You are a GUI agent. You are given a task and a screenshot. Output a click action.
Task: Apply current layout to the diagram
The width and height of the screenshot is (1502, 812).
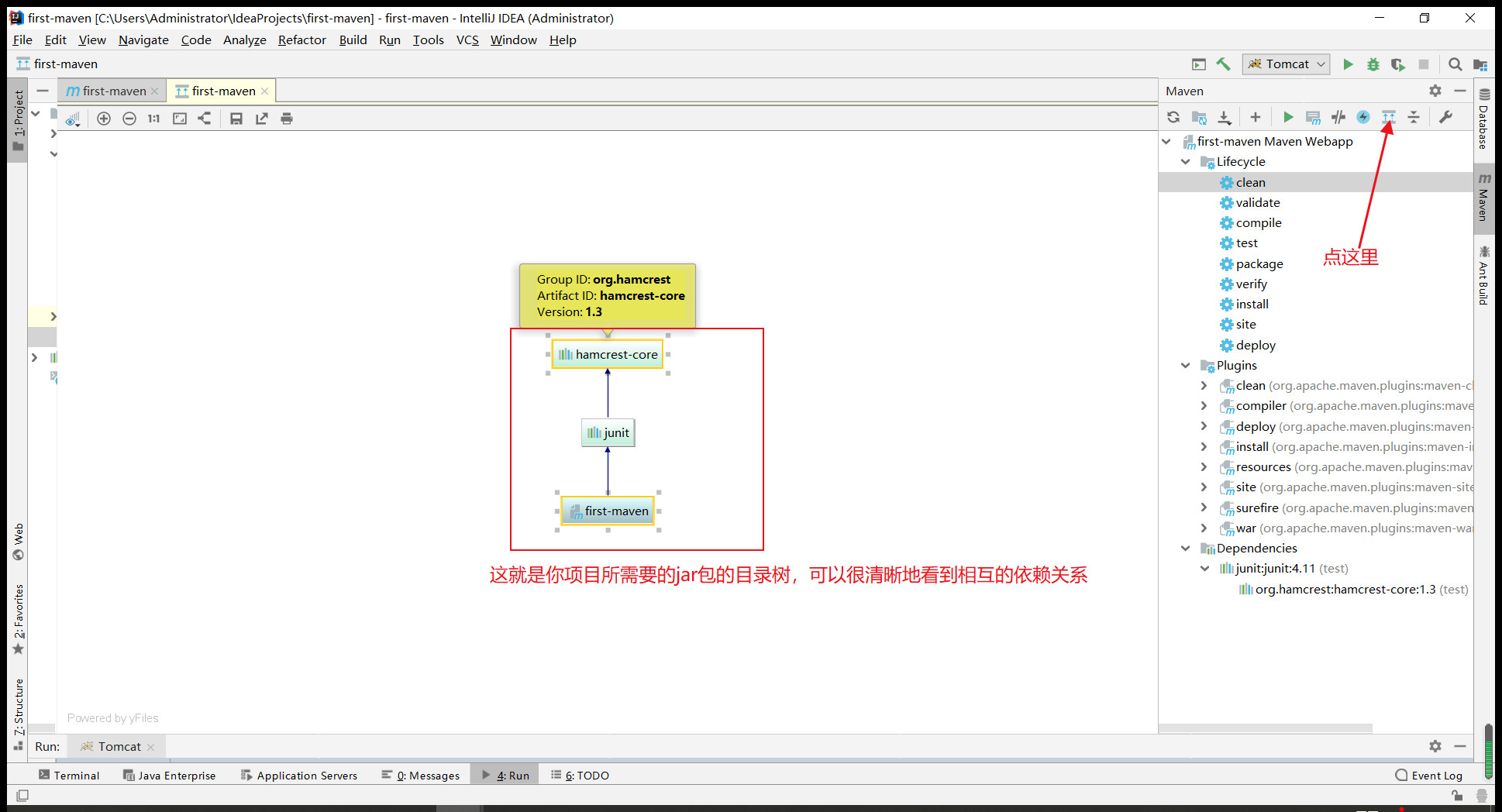pos(205,119)
